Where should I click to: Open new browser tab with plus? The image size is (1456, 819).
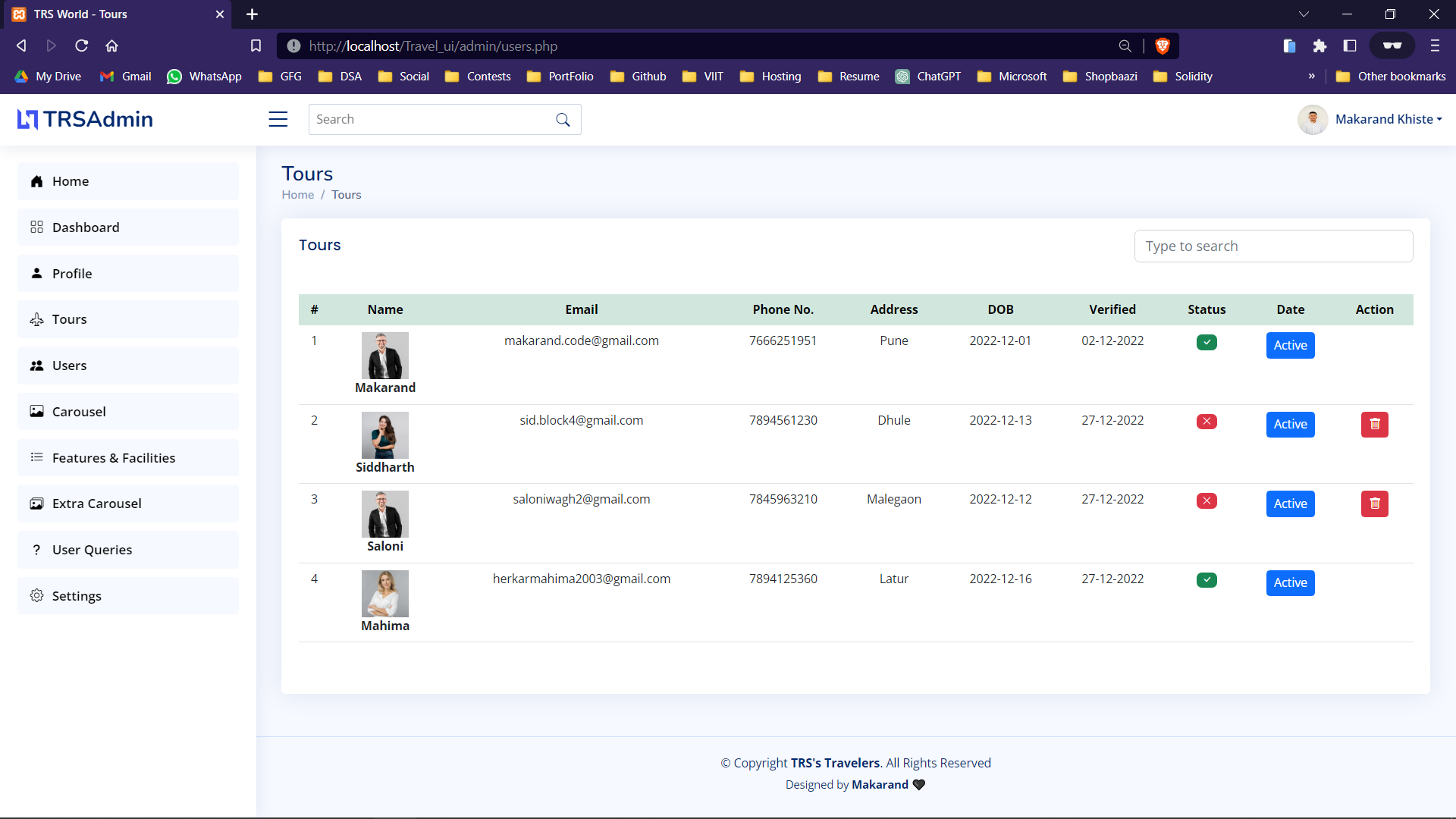(x=253, y=14)
